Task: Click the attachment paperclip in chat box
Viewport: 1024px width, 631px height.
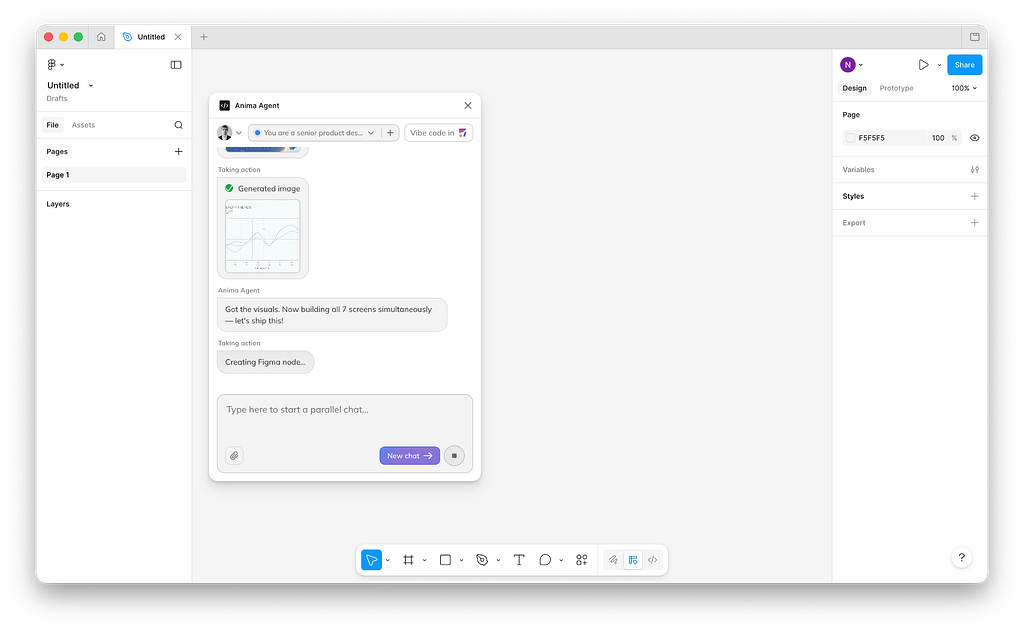Action: coord(234,456)
